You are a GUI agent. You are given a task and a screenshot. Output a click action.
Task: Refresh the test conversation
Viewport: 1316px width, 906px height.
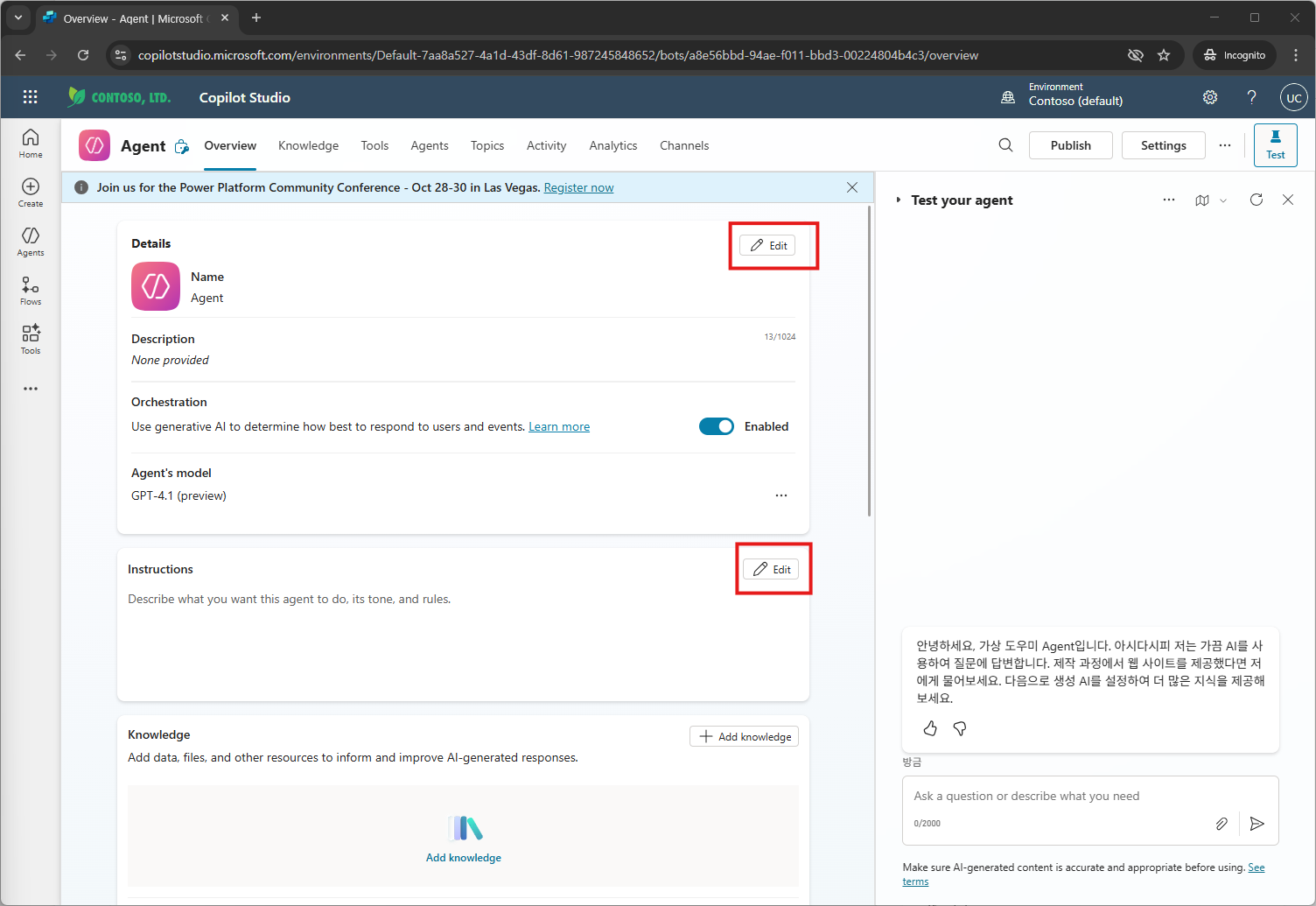coord(1256,200)
